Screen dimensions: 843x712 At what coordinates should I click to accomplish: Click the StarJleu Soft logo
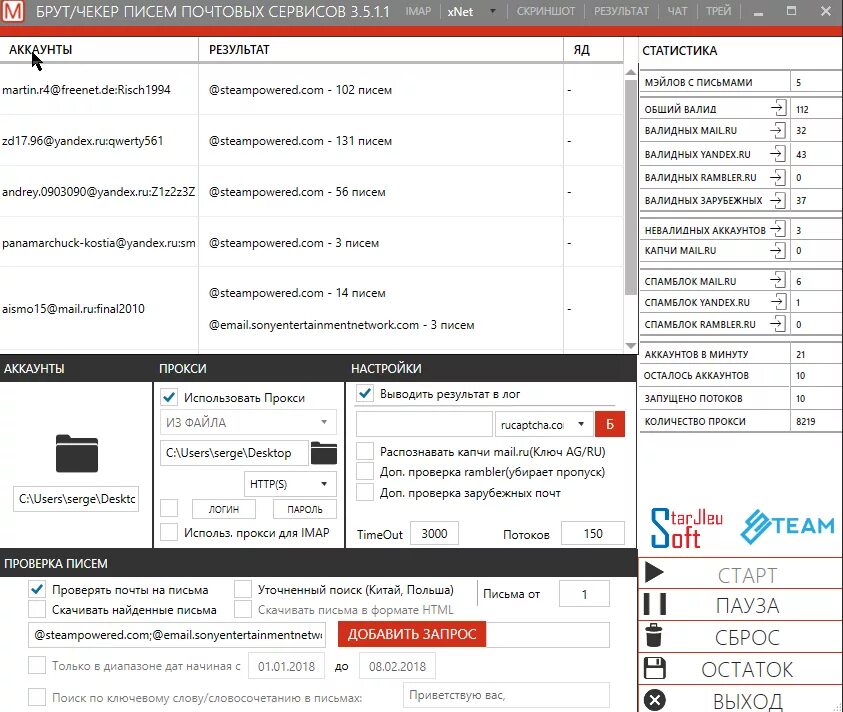click(x=686, y=528)
